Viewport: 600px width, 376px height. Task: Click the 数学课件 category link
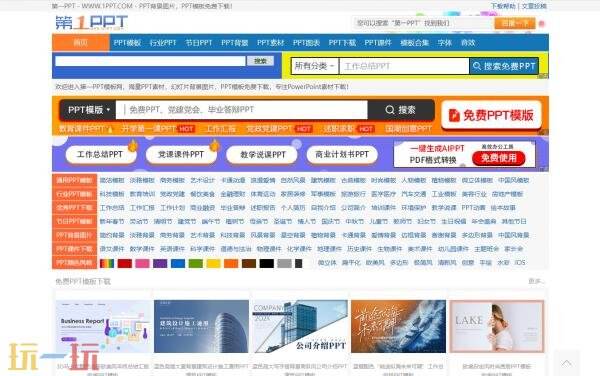pyautogui.click(x=142, y=249)
